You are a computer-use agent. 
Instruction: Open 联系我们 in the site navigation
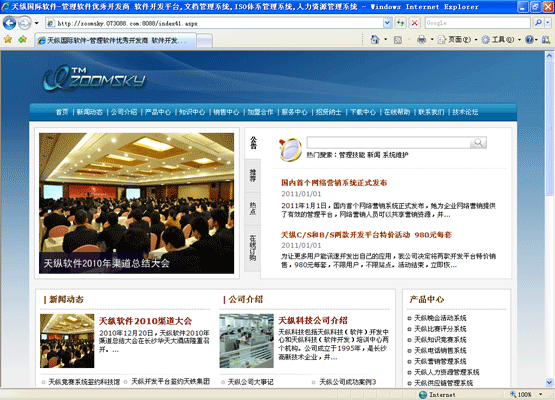(431, 112)
